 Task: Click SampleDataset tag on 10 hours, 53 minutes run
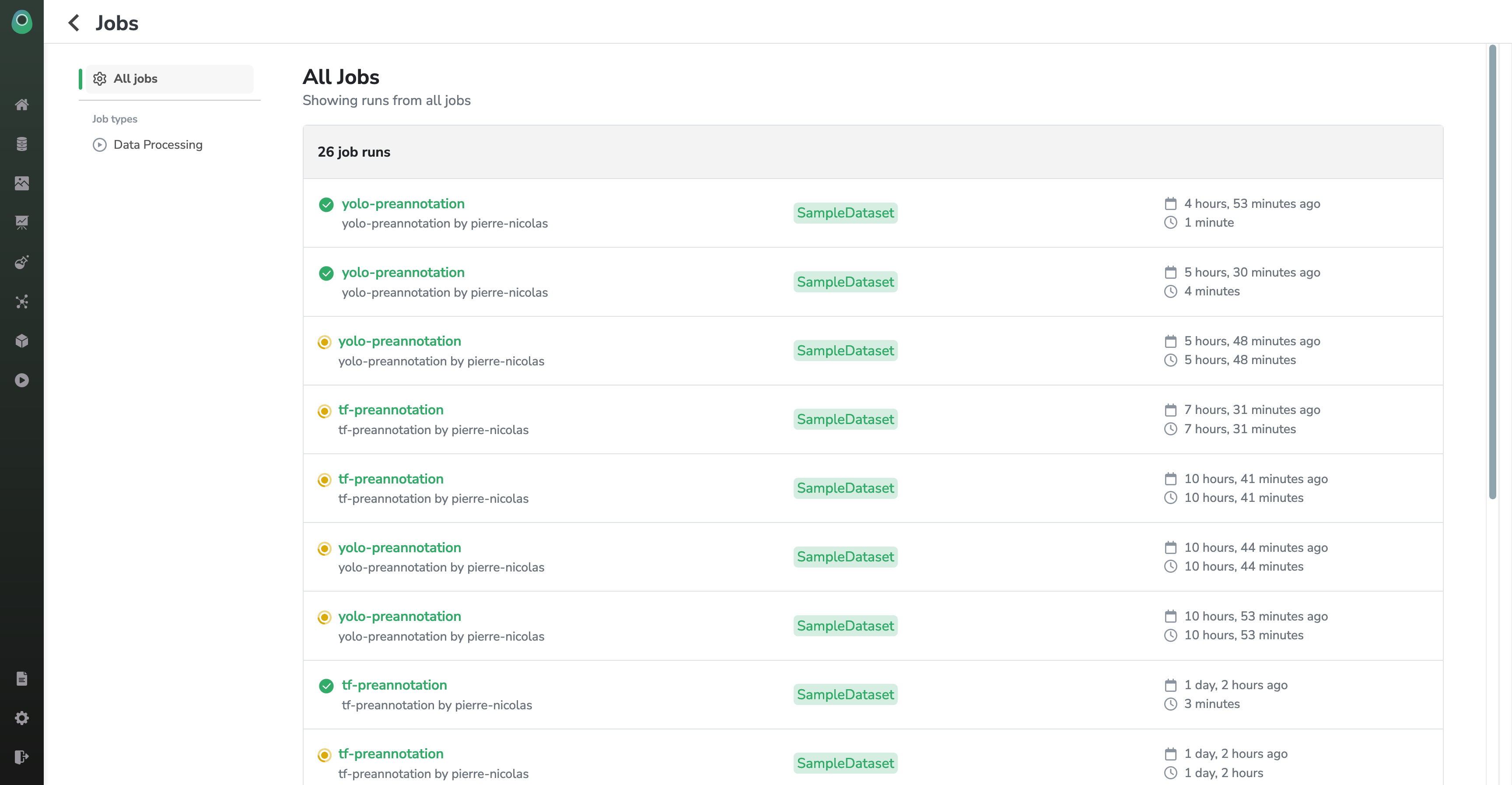(845, 626)
